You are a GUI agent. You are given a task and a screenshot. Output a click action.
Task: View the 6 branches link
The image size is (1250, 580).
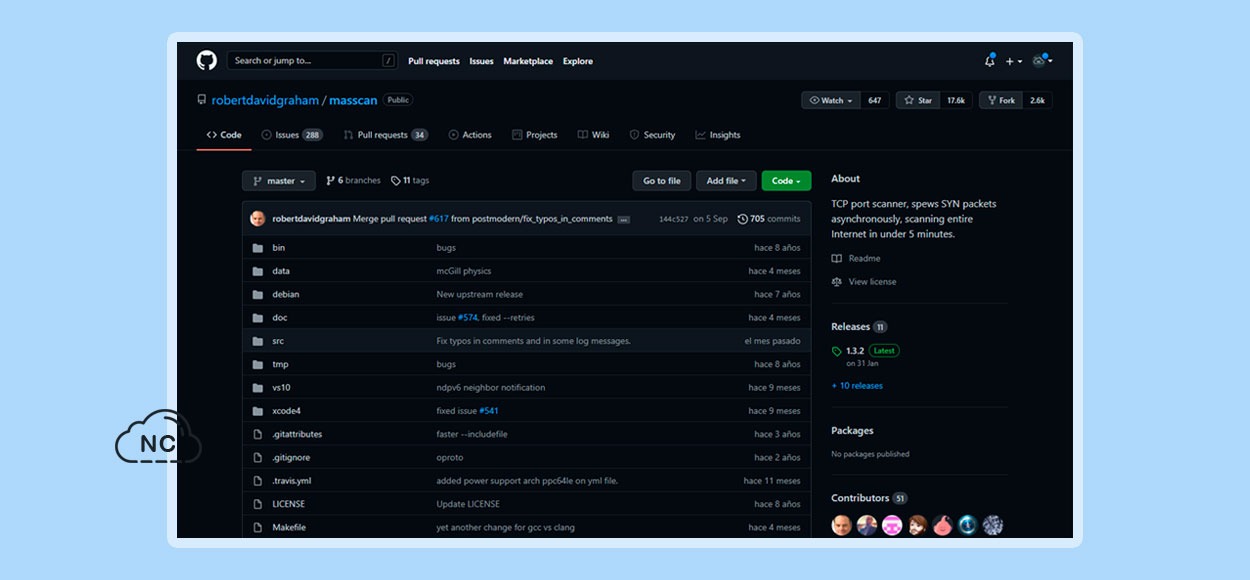tap(353, 181)
